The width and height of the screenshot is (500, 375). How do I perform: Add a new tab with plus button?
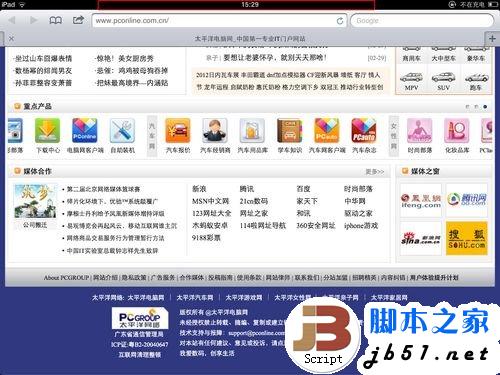point(492,38)
